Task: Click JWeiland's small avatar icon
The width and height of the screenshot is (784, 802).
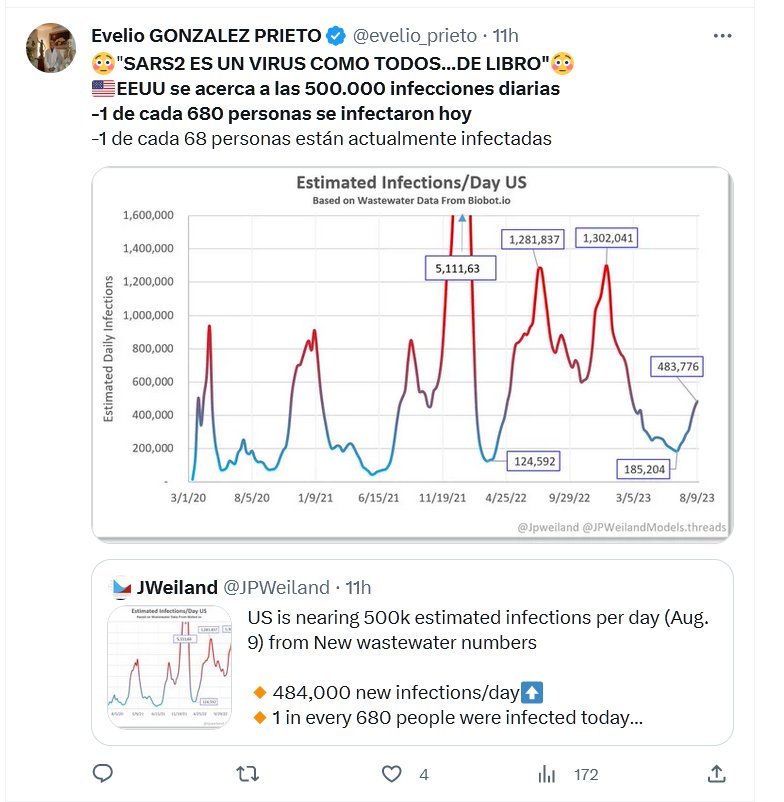Action: [122, 587]
